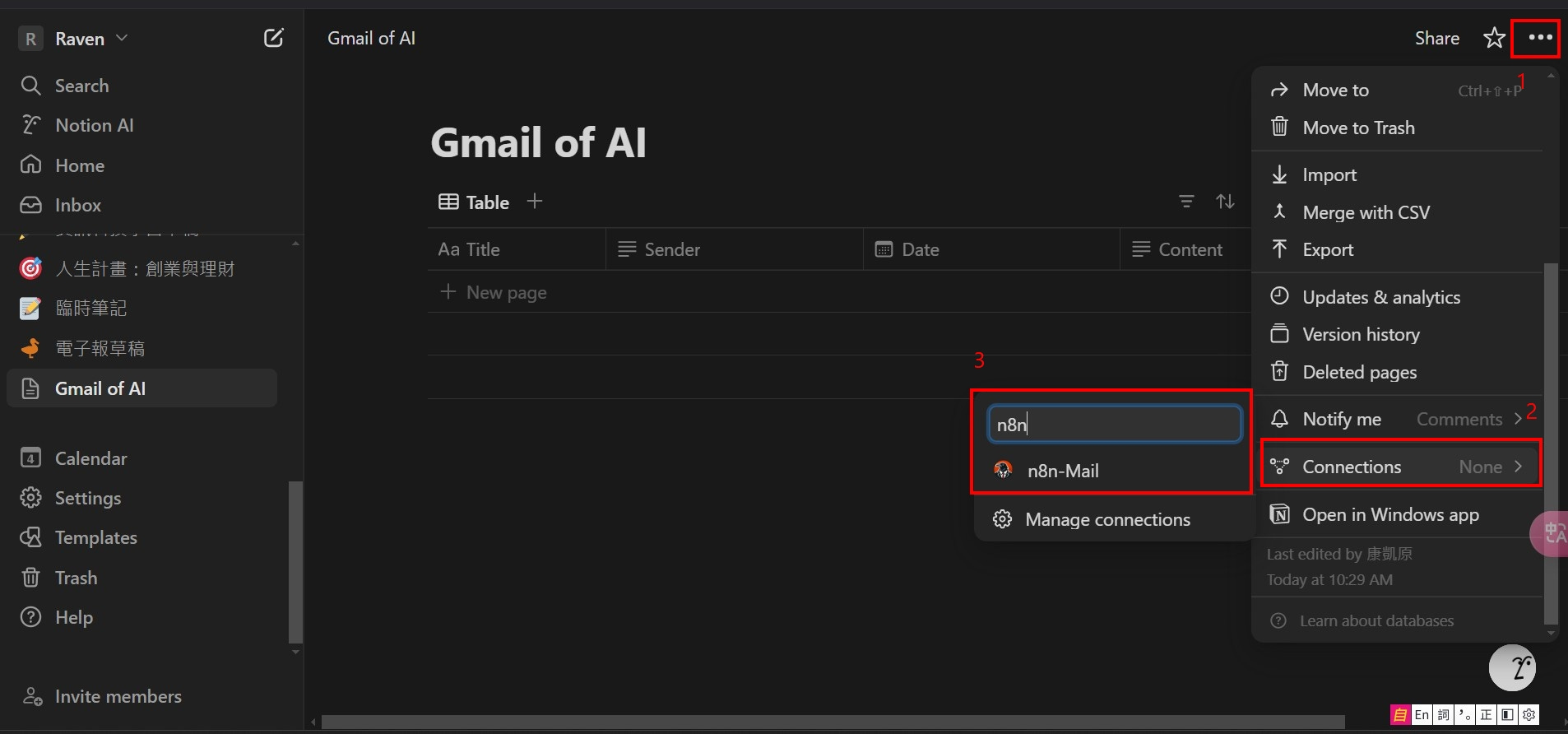Click the Share button
Screen dimensions: 1568x734
coord(1436,38)
